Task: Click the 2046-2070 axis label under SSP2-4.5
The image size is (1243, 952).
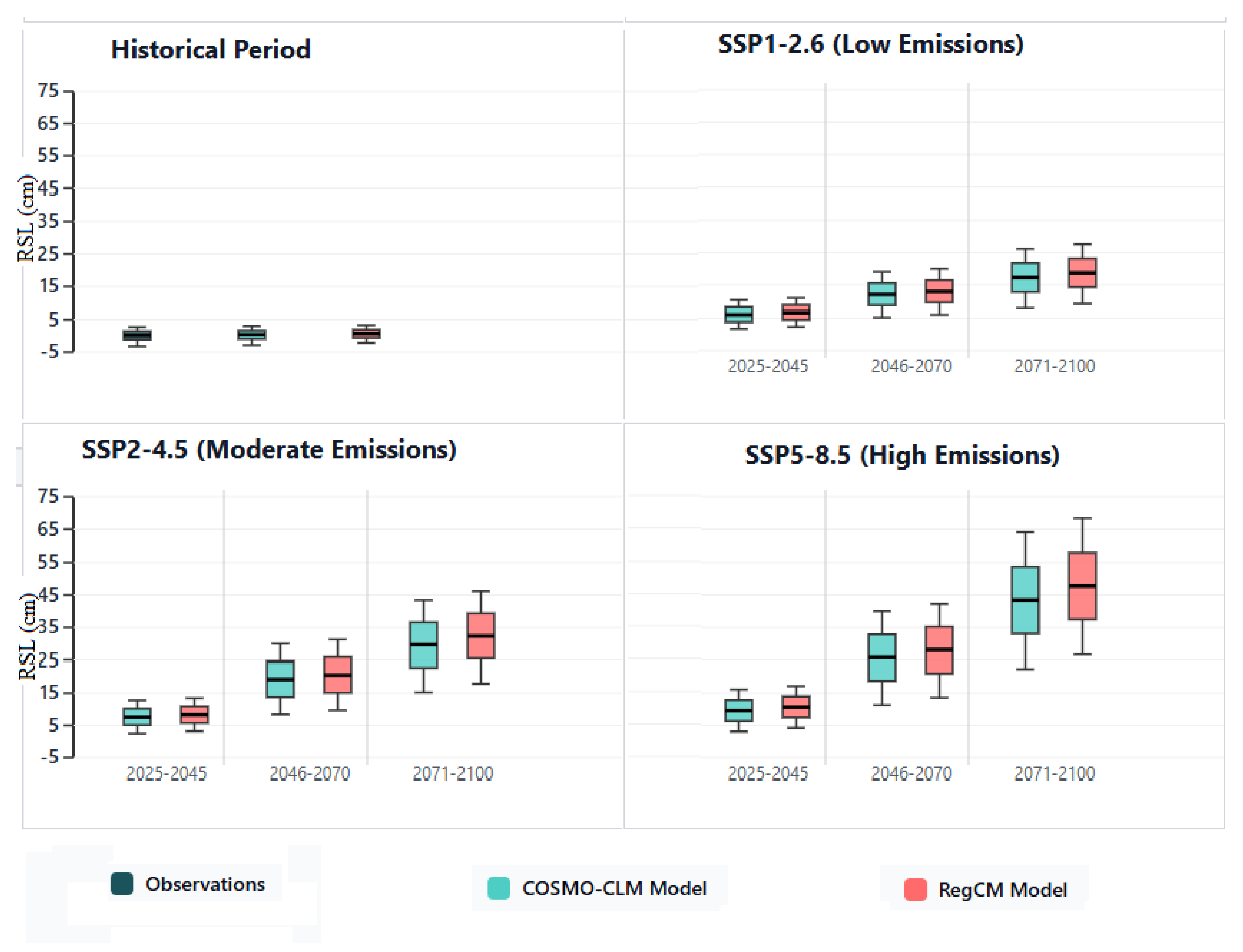Action: click(x=309, y=773)
